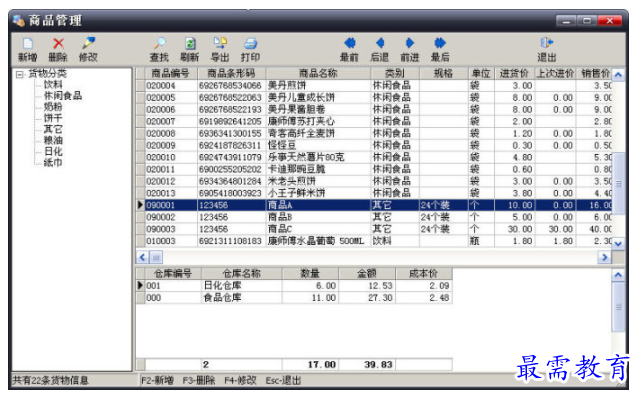This screenshot has height=399, width=638.
Task: Click the 进货价 column header
Action: coord(514,74)
